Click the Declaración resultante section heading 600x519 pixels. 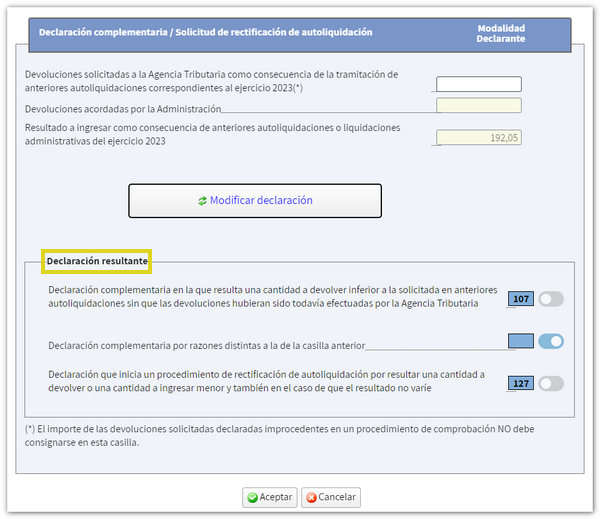click(x=97, y=262)
